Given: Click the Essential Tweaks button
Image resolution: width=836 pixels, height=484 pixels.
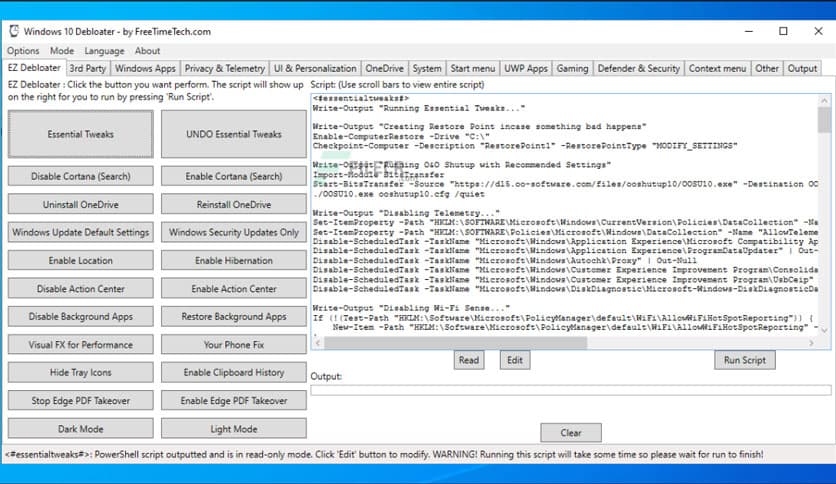Looking at the screenshot, I should click(81, 134).
